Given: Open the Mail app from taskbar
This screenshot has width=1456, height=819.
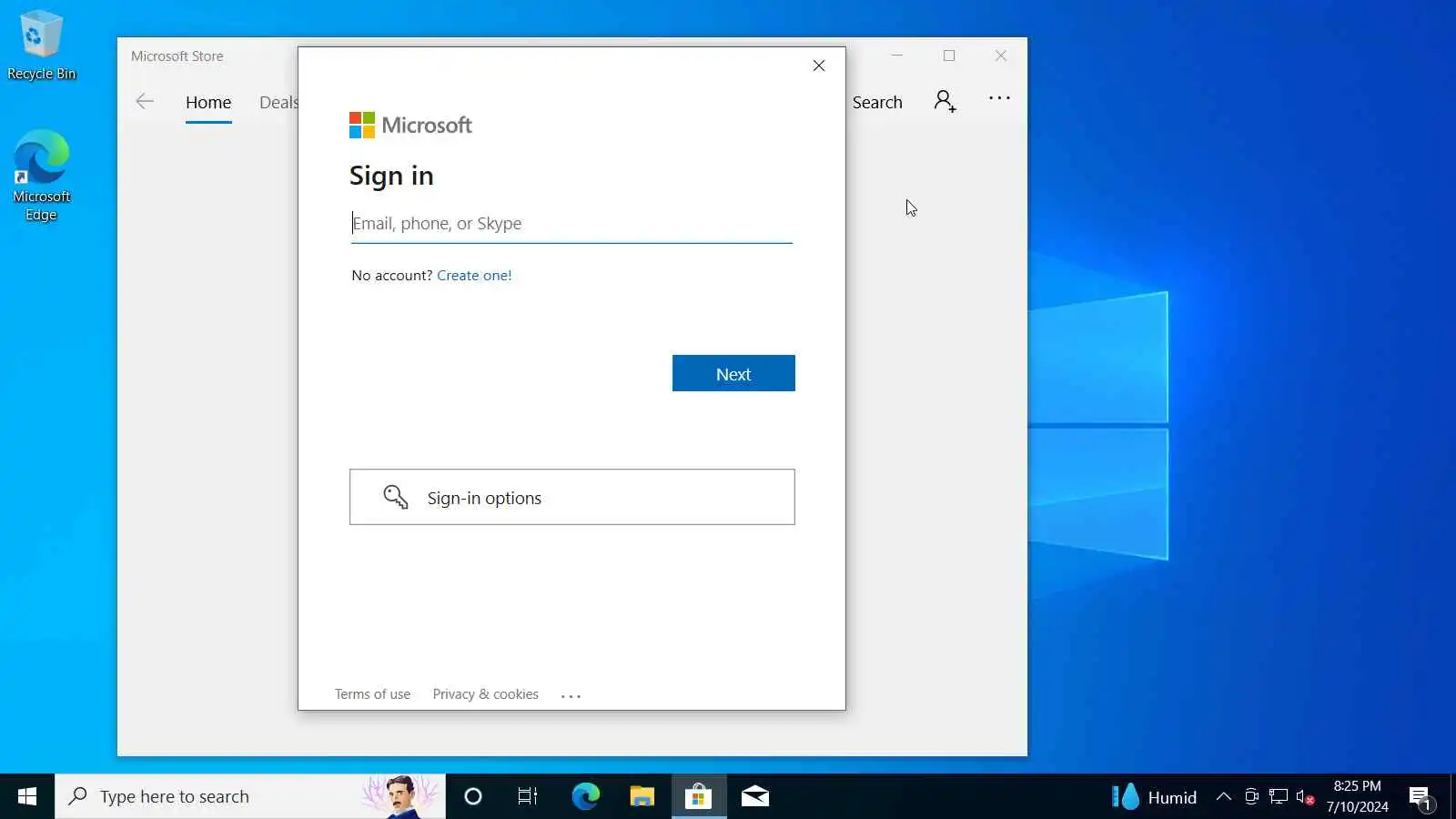Looking at the screenshot, I should 755,796.
